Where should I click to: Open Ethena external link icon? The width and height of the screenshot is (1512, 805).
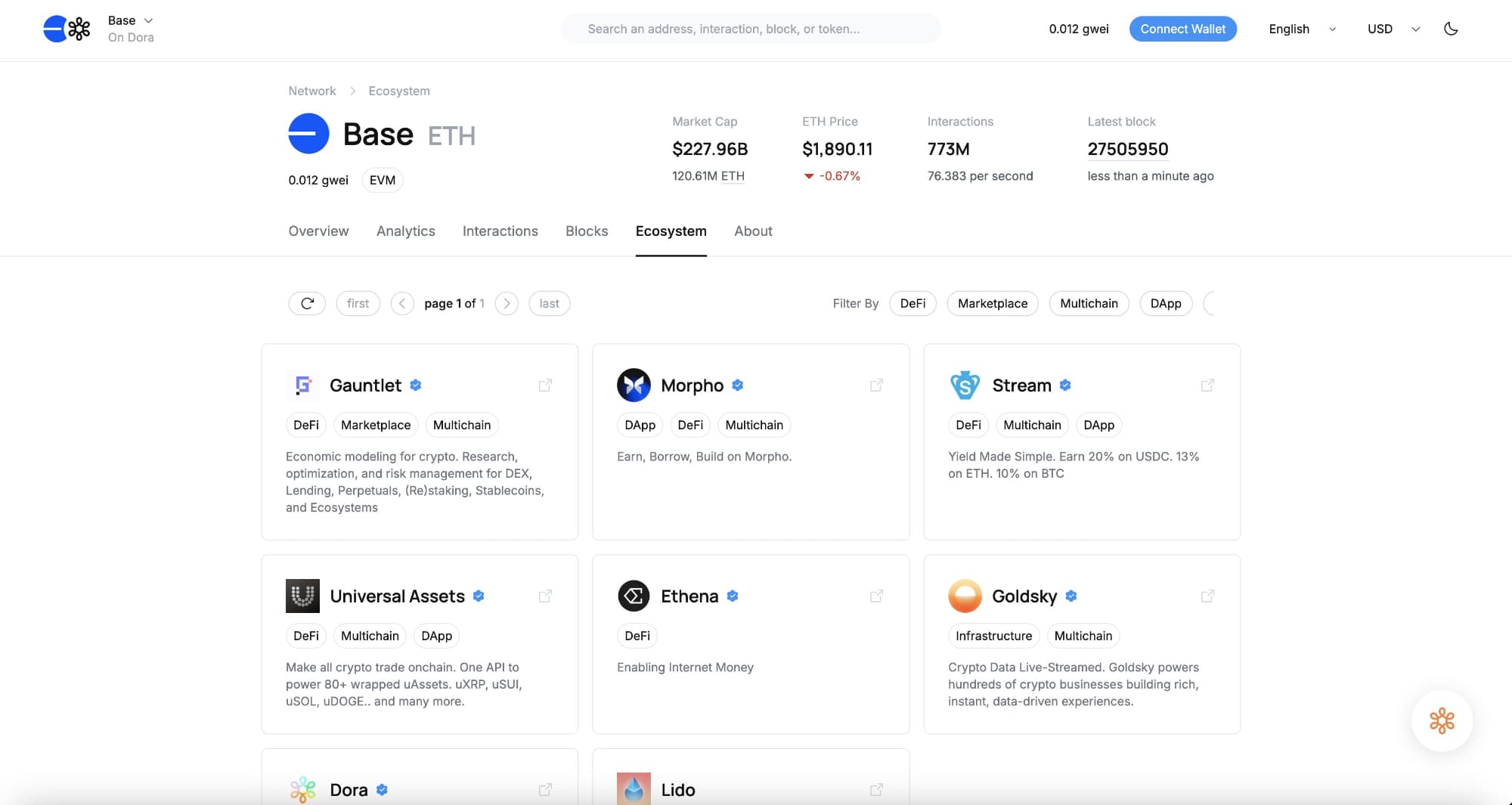(876, 596)
